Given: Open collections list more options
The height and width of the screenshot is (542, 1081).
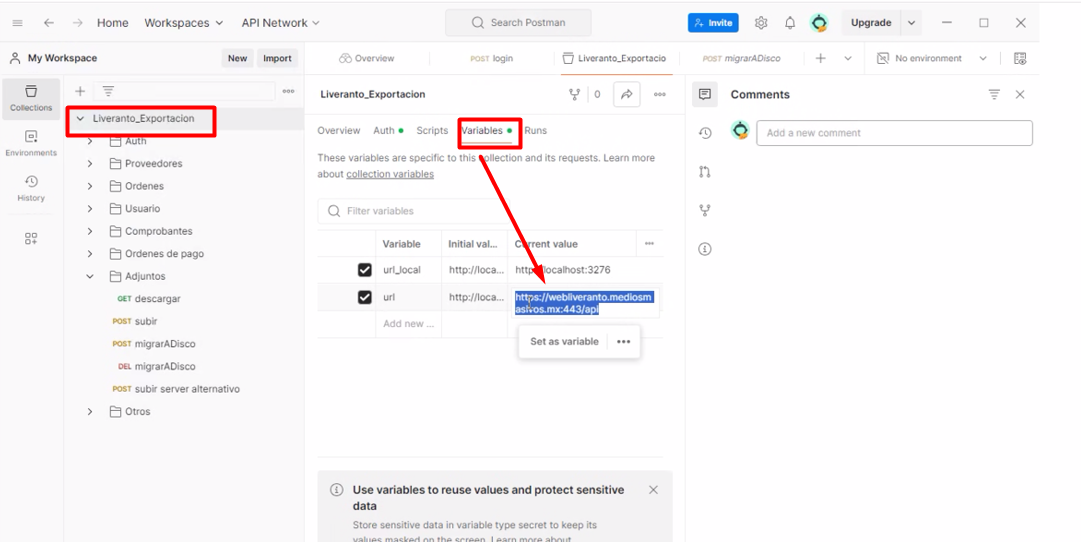Looking at the screenshot, I should coord(288,91).
